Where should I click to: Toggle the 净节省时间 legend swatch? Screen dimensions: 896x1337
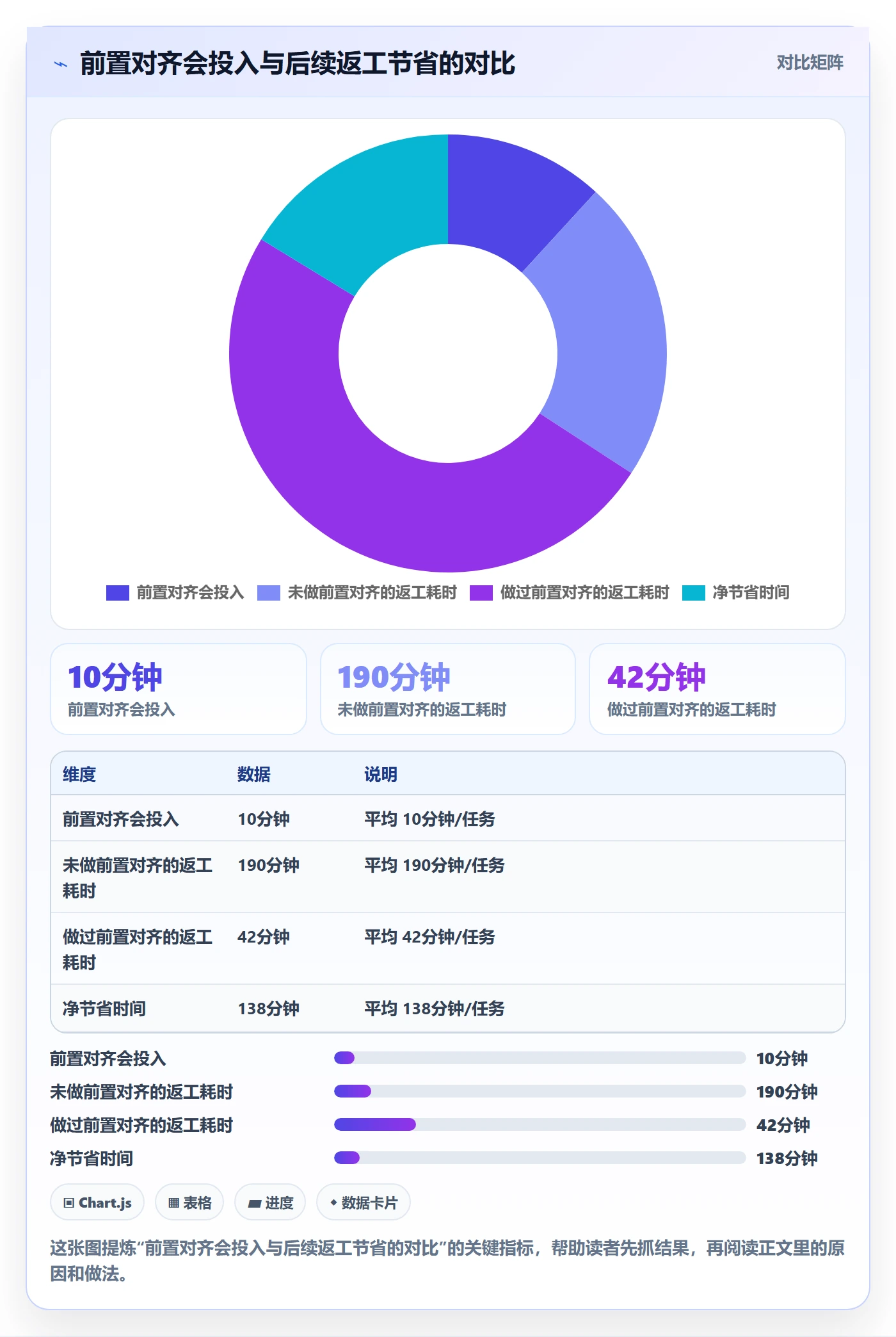(x=694, y=593)
